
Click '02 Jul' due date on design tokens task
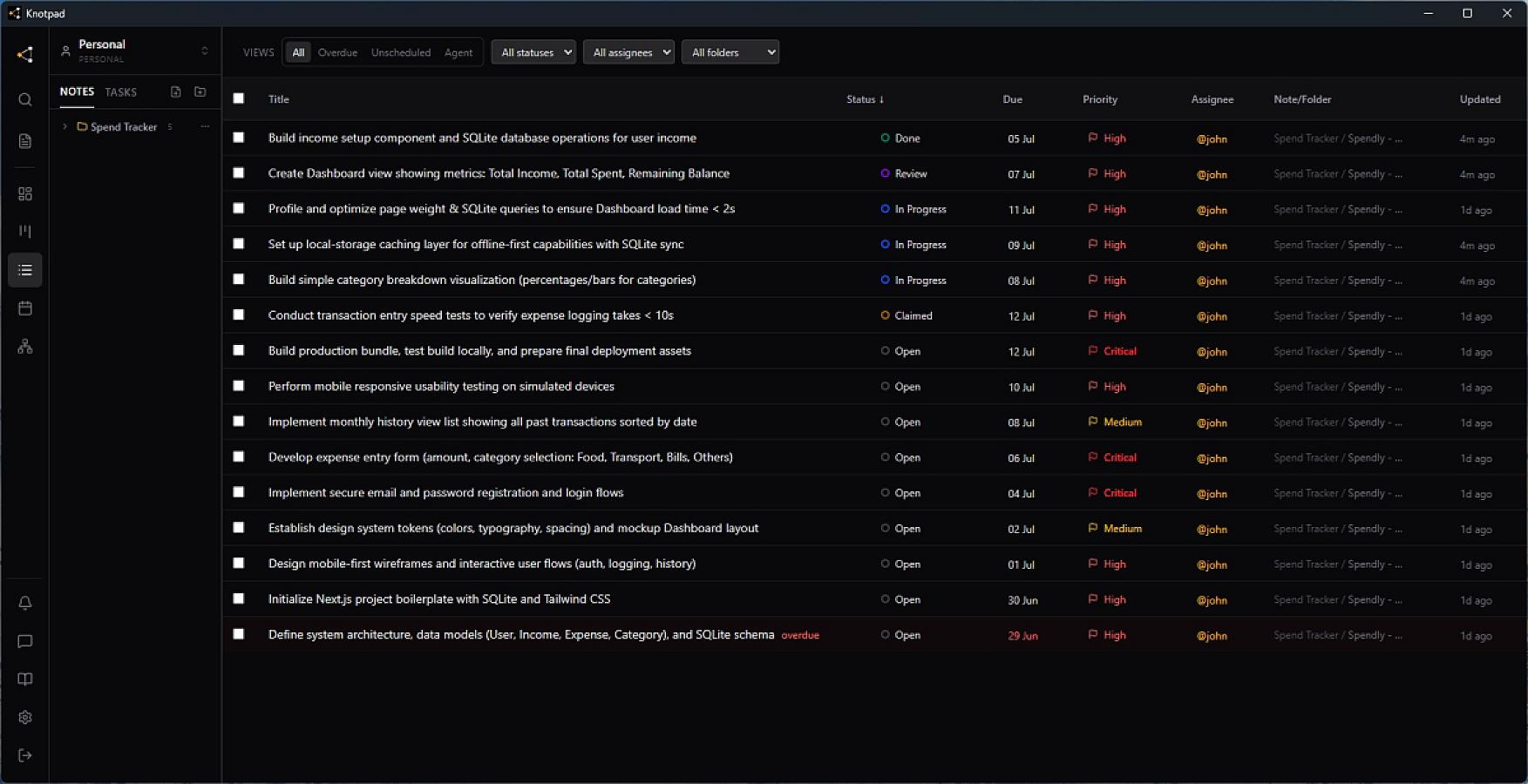point(1022,529)
